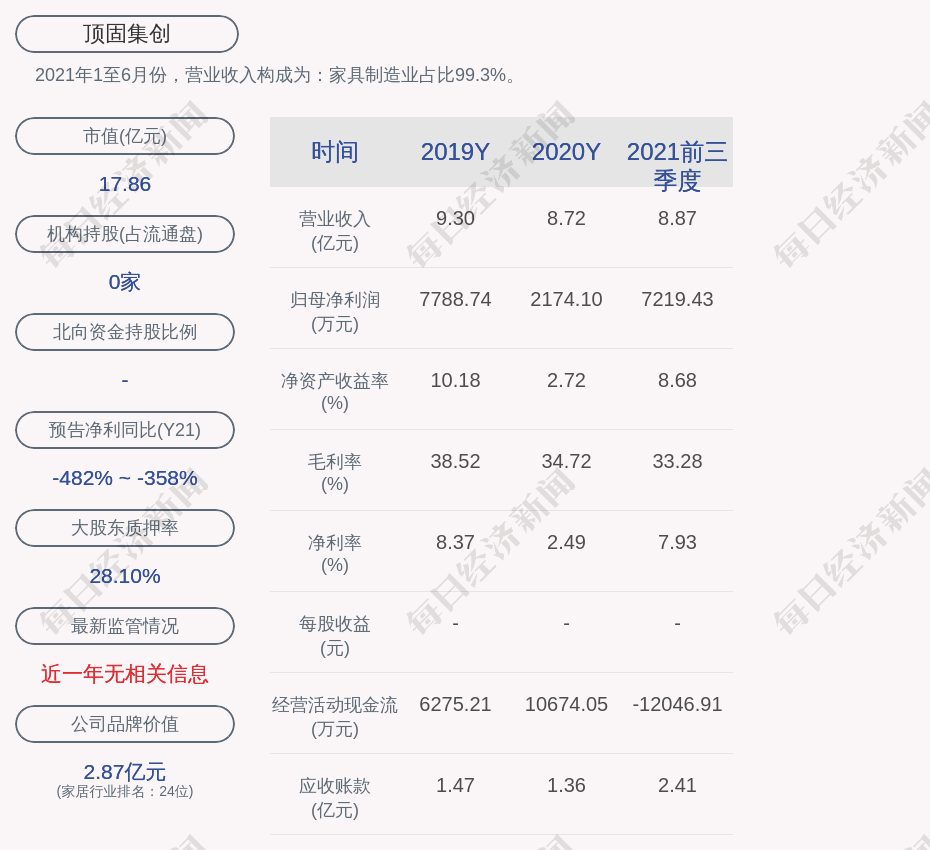Click the 公司品牌价值 label pill
This screenshot has height=850, width=930.
125,724
